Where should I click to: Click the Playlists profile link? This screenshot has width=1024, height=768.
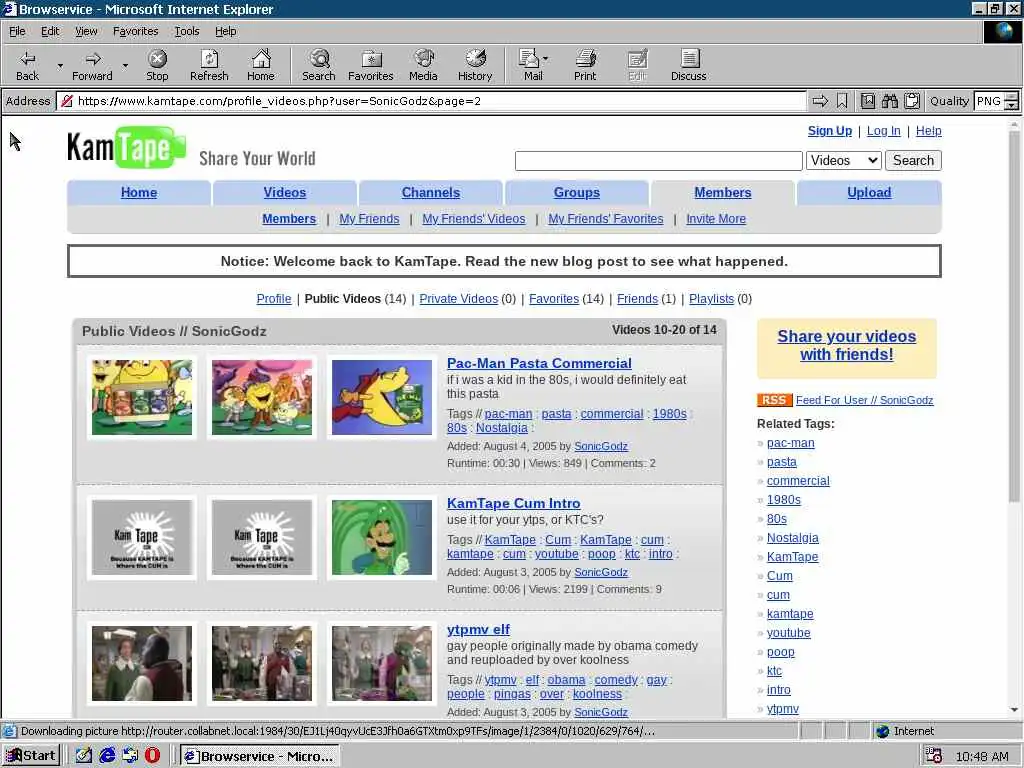[x=711, y=299]
